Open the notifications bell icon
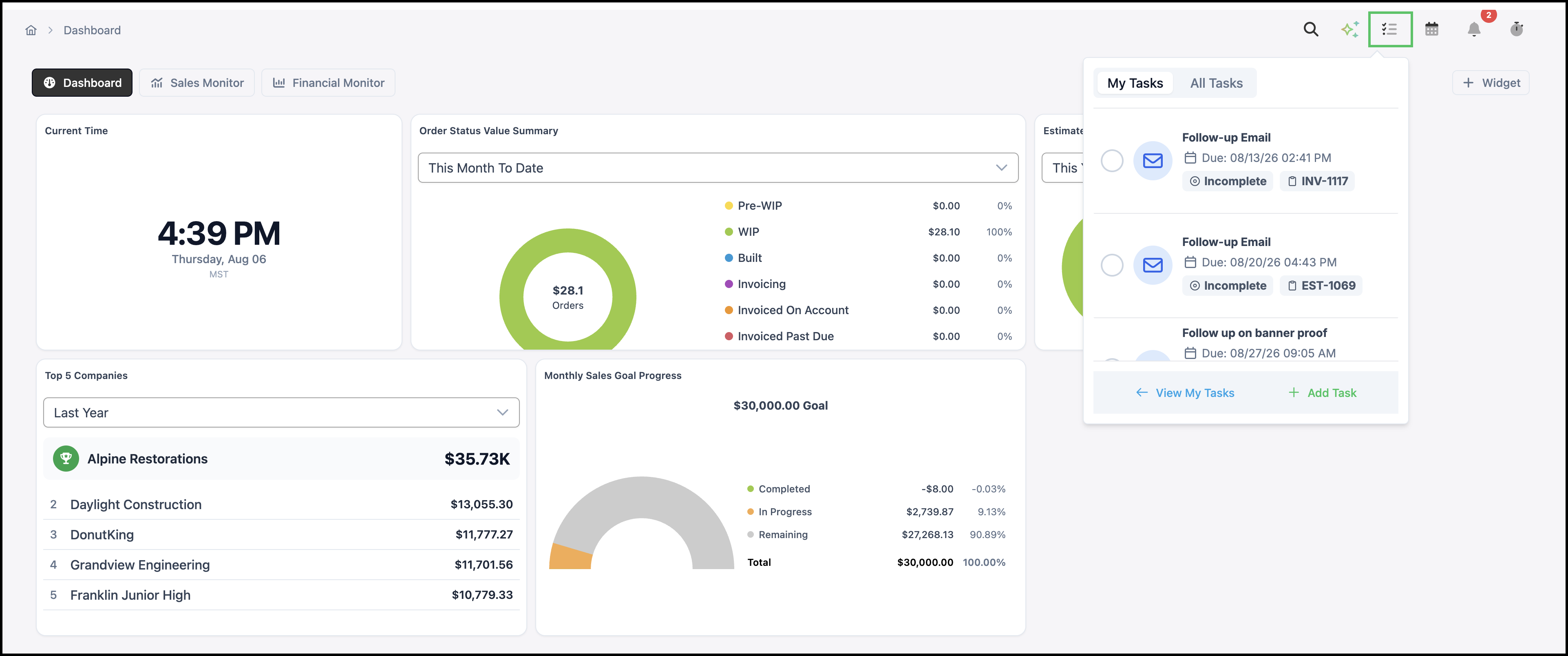 (x=1474, y=29)
